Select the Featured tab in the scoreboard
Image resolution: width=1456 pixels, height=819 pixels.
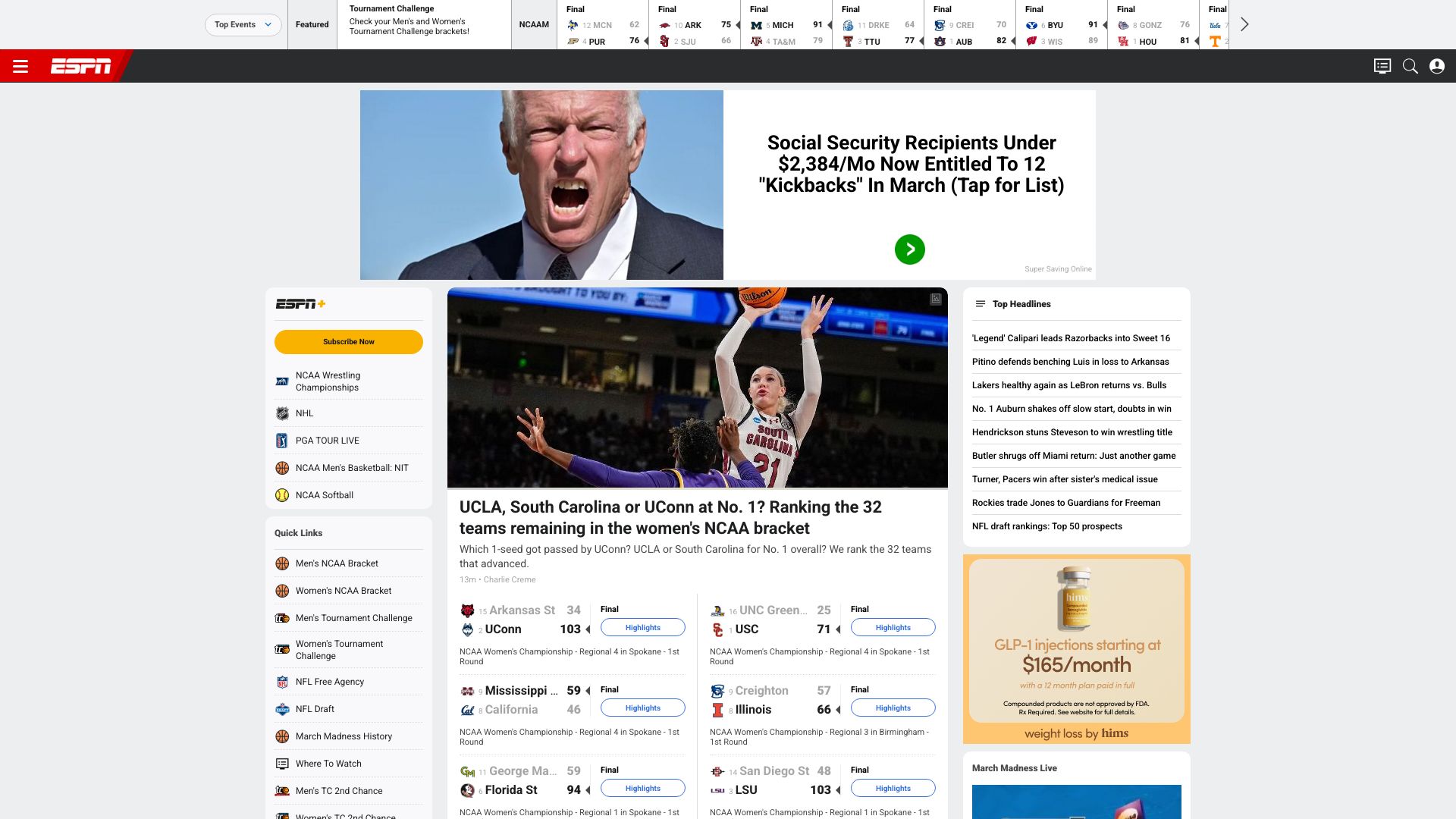tap(312, 24)
